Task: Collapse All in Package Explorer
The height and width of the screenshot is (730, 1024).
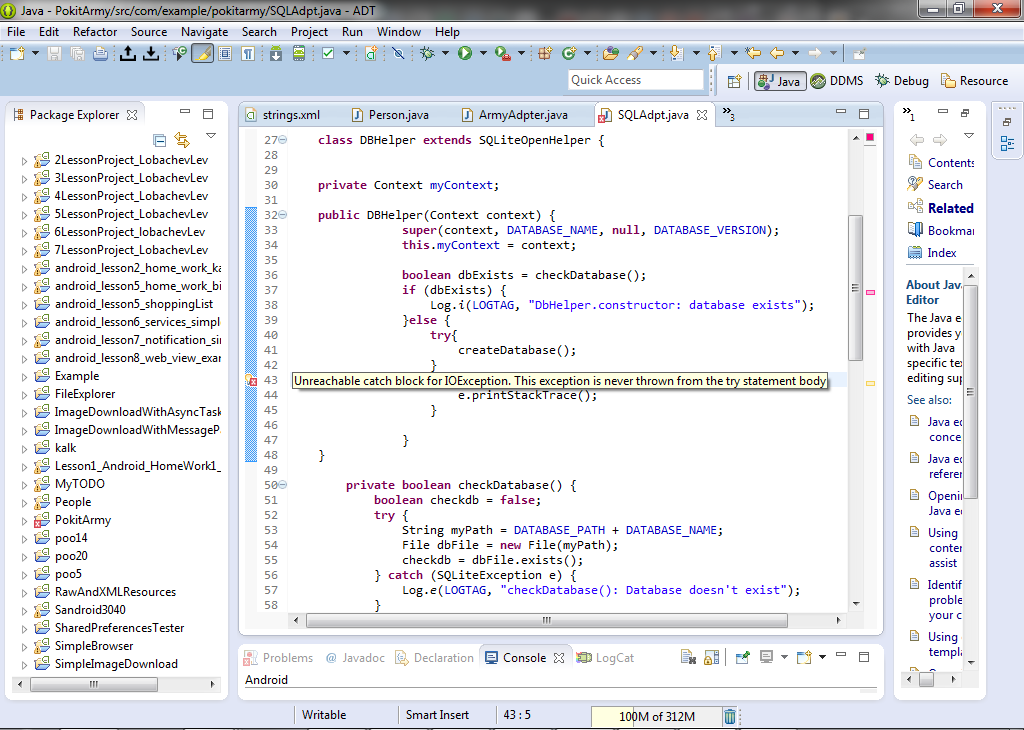Action: point(159,140)
